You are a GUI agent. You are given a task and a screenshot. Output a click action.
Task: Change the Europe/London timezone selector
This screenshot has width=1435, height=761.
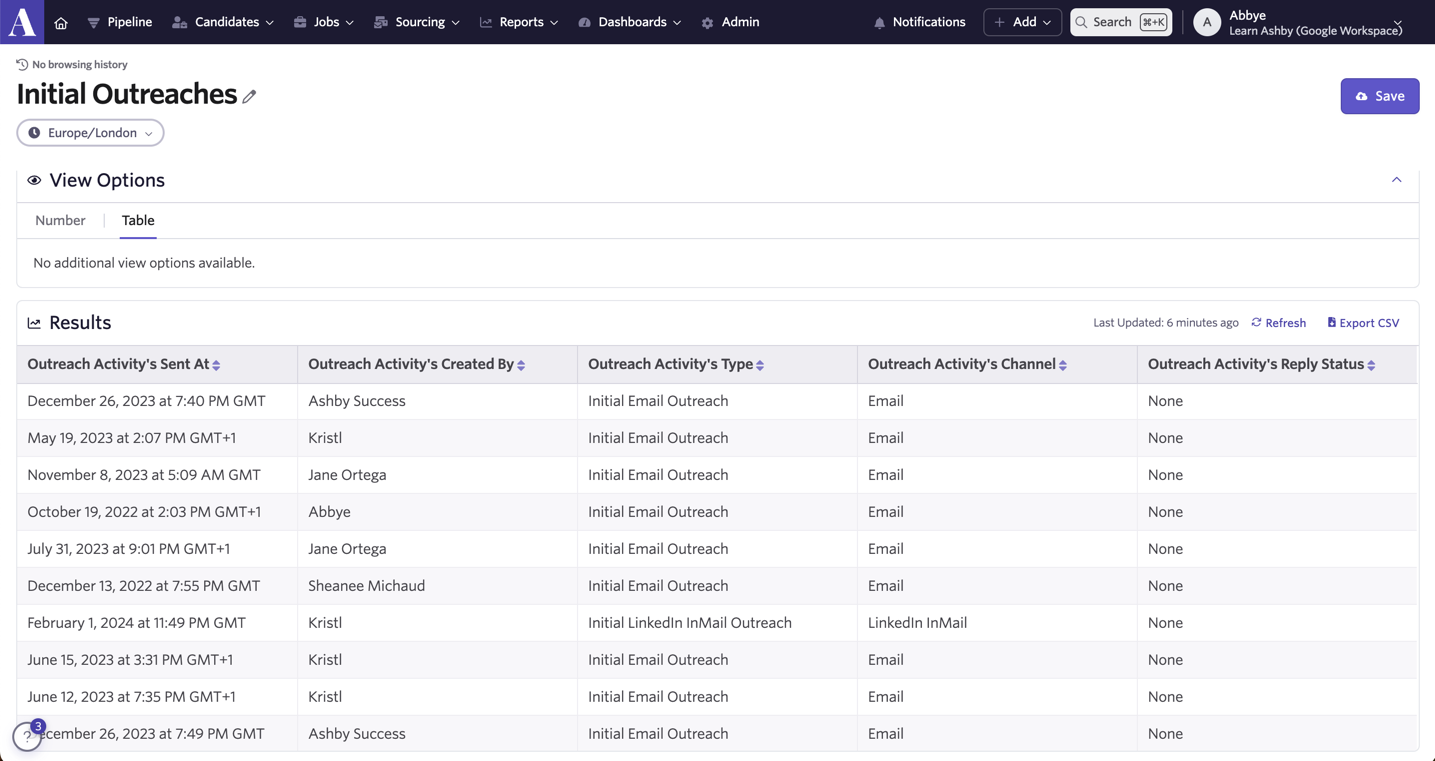[90, 133]
